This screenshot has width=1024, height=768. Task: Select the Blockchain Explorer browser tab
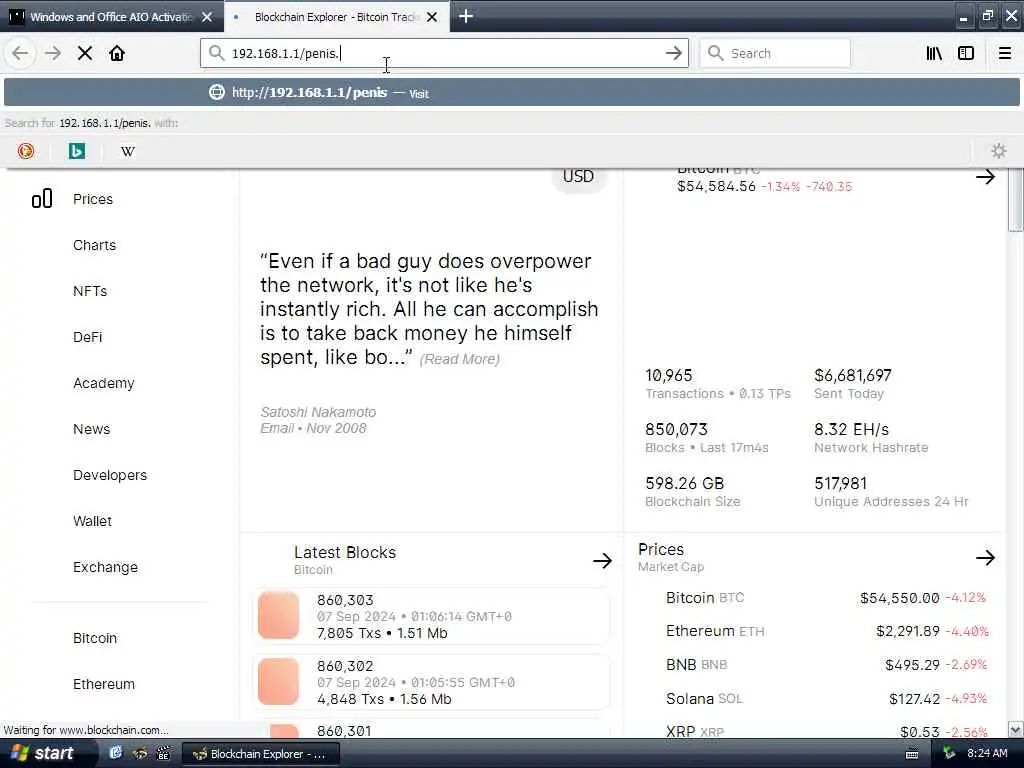click(x=336, y=17)
